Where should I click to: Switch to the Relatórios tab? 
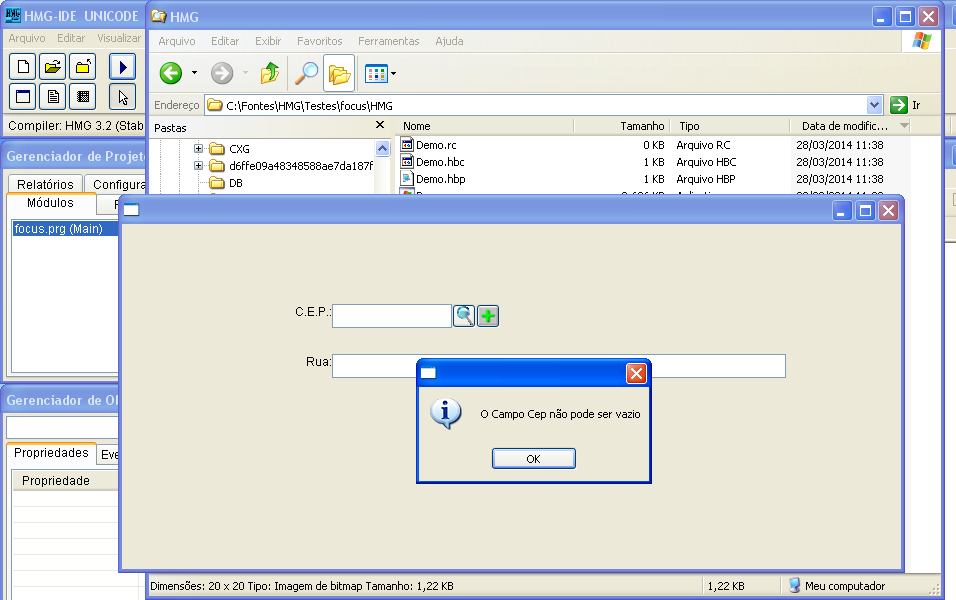[x=45, y=184]
